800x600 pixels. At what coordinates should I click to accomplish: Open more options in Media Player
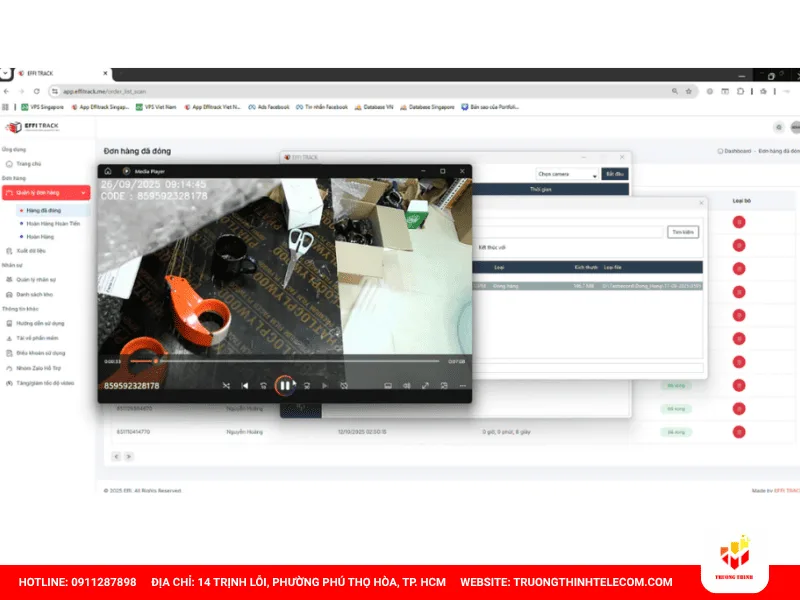462,386
